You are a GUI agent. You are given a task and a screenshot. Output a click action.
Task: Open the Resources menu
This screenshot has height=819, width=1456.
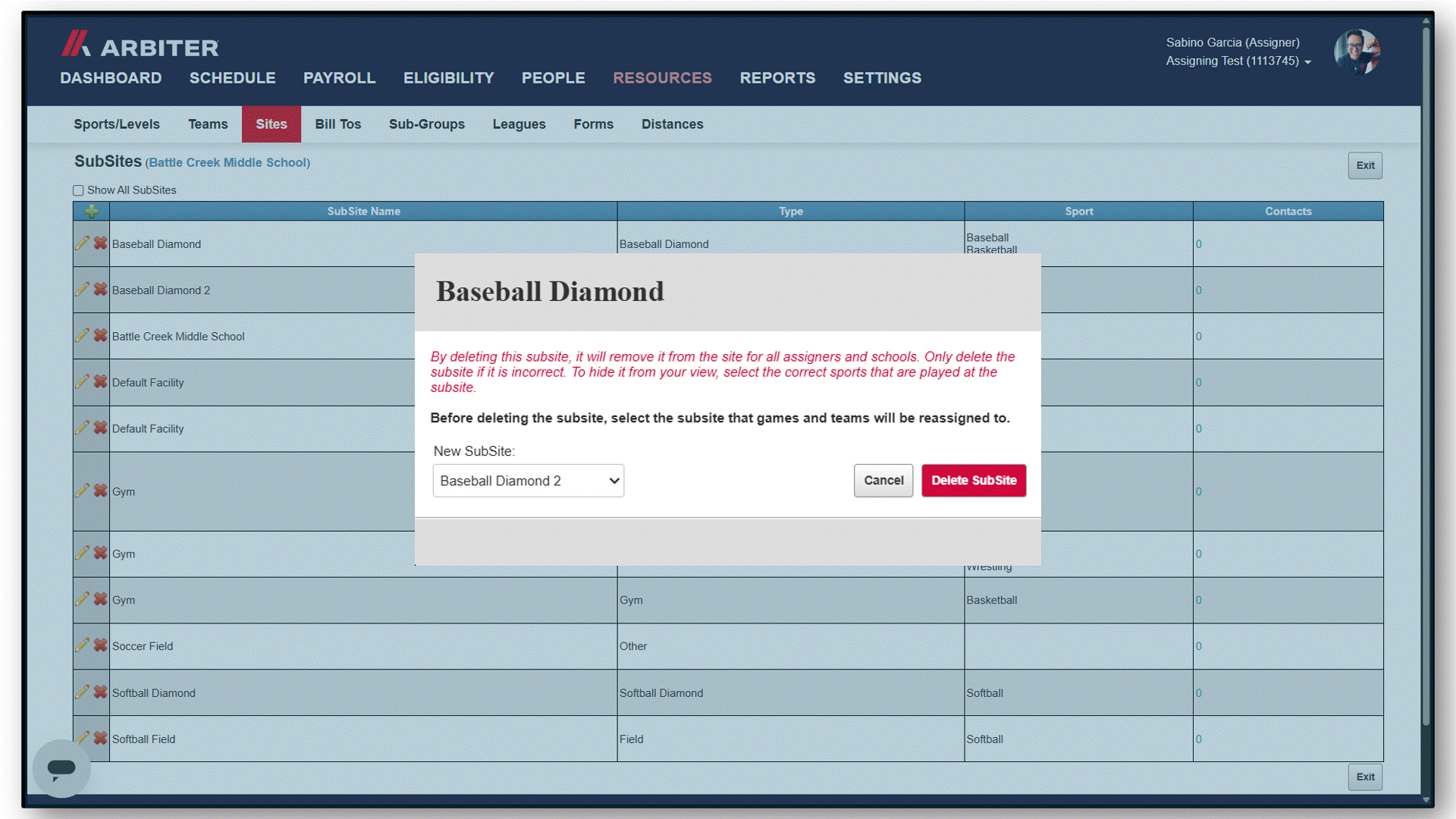(663, 78)
